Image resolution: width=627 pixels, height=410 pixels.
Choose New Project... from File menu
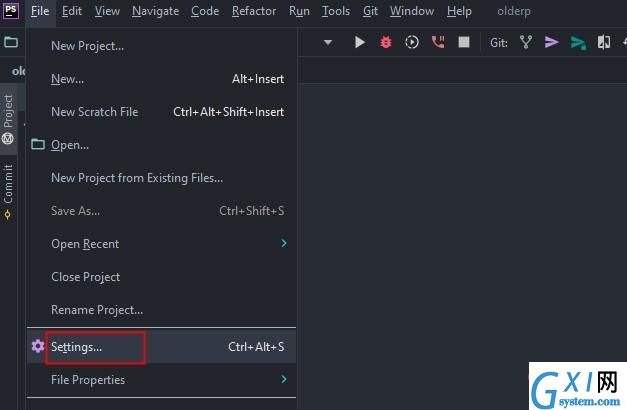162,46
